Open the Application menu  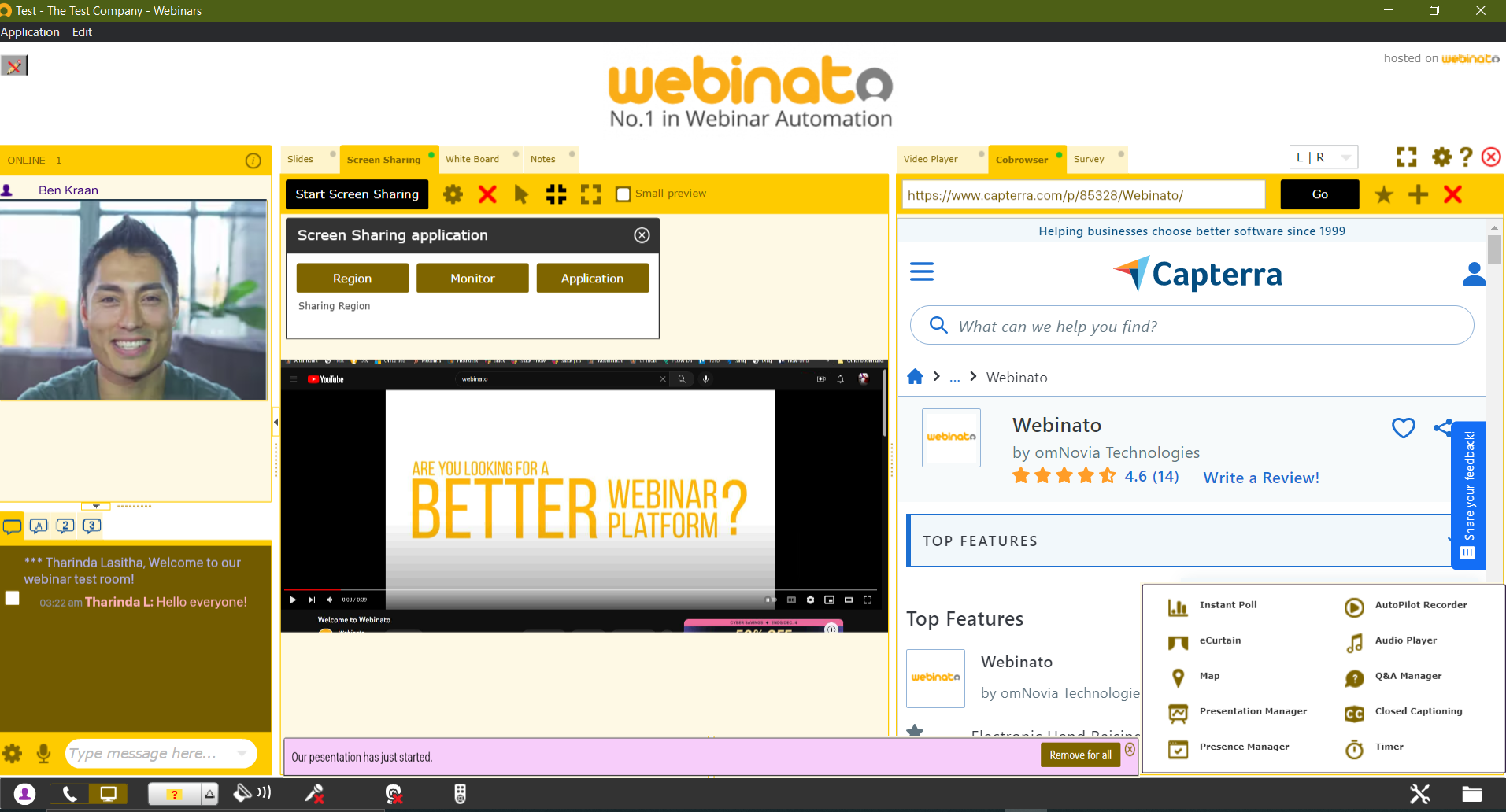30,31
